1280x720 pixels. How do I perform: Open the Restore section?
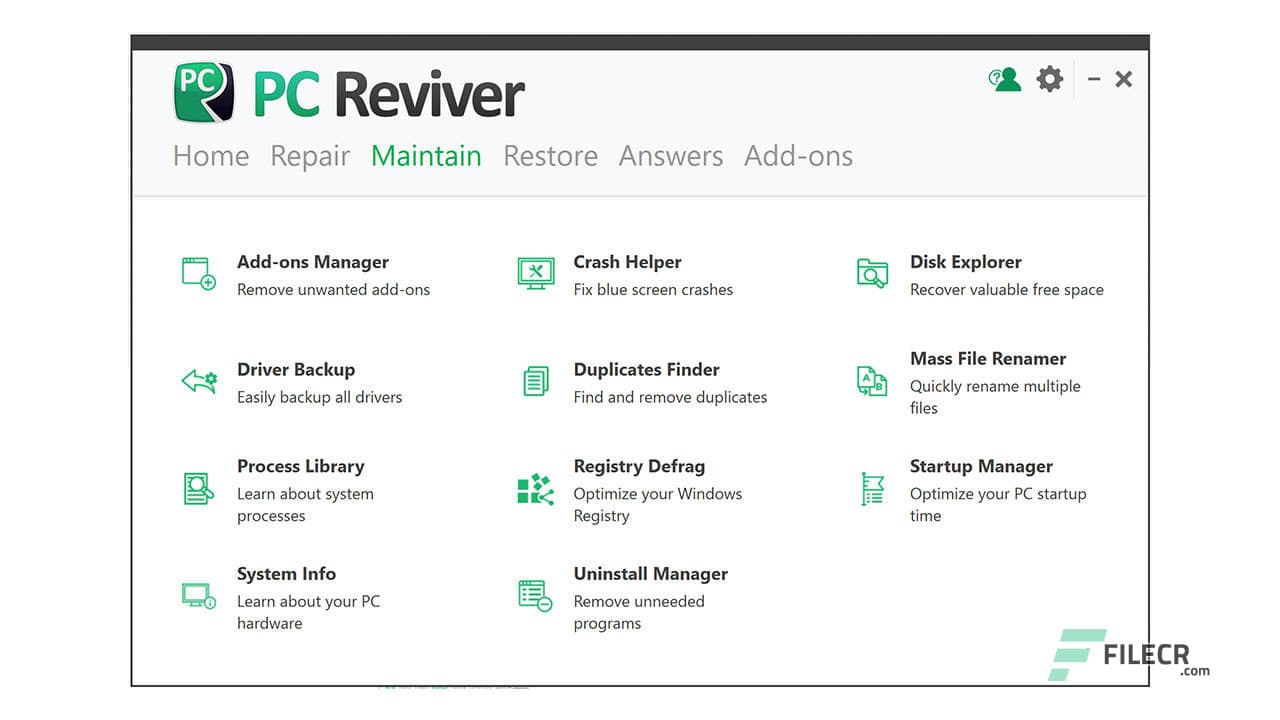tap(550, 156)
